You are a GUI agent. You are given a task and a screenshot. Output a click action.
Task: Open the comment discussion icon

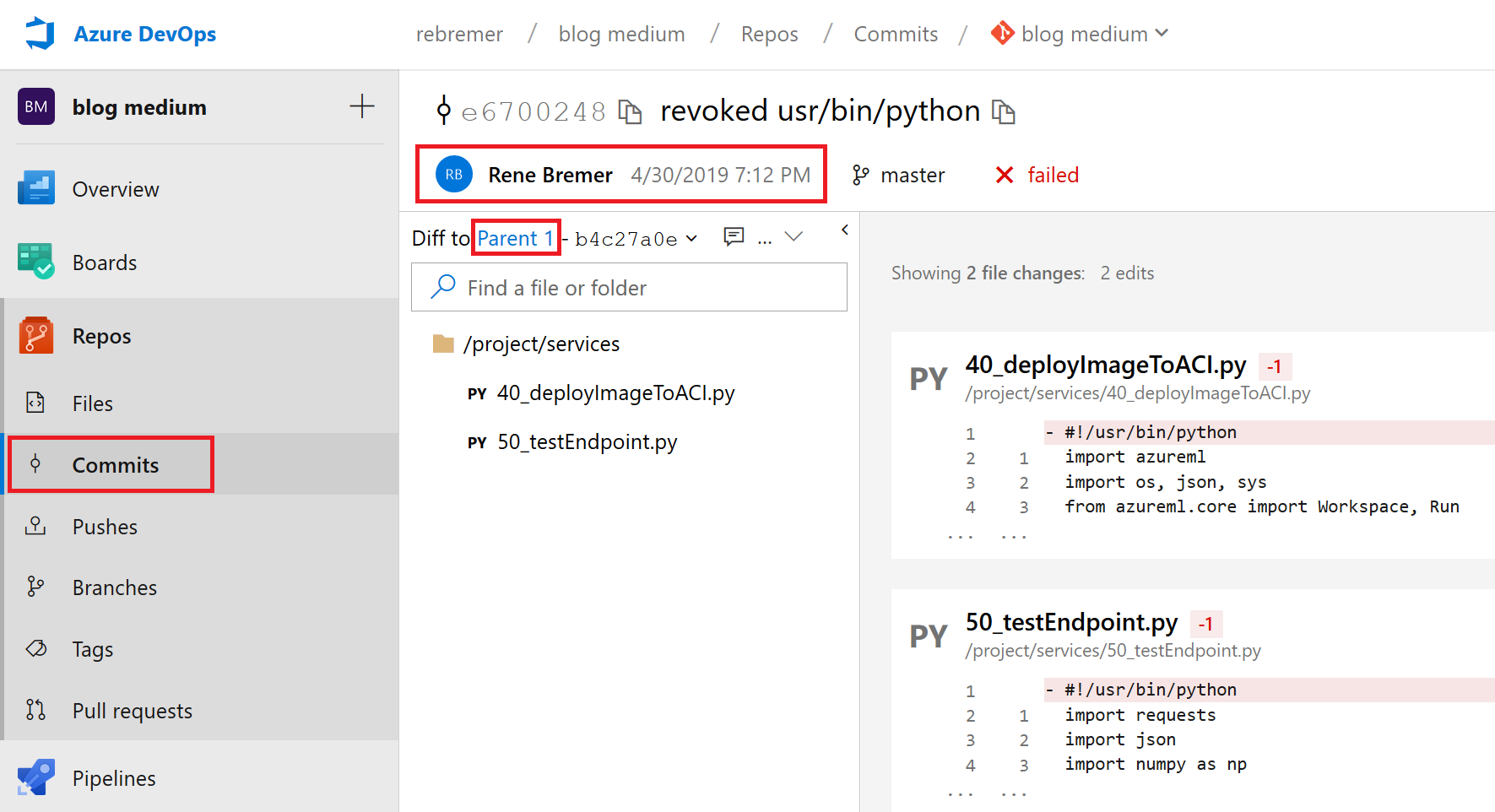point(734,237)
